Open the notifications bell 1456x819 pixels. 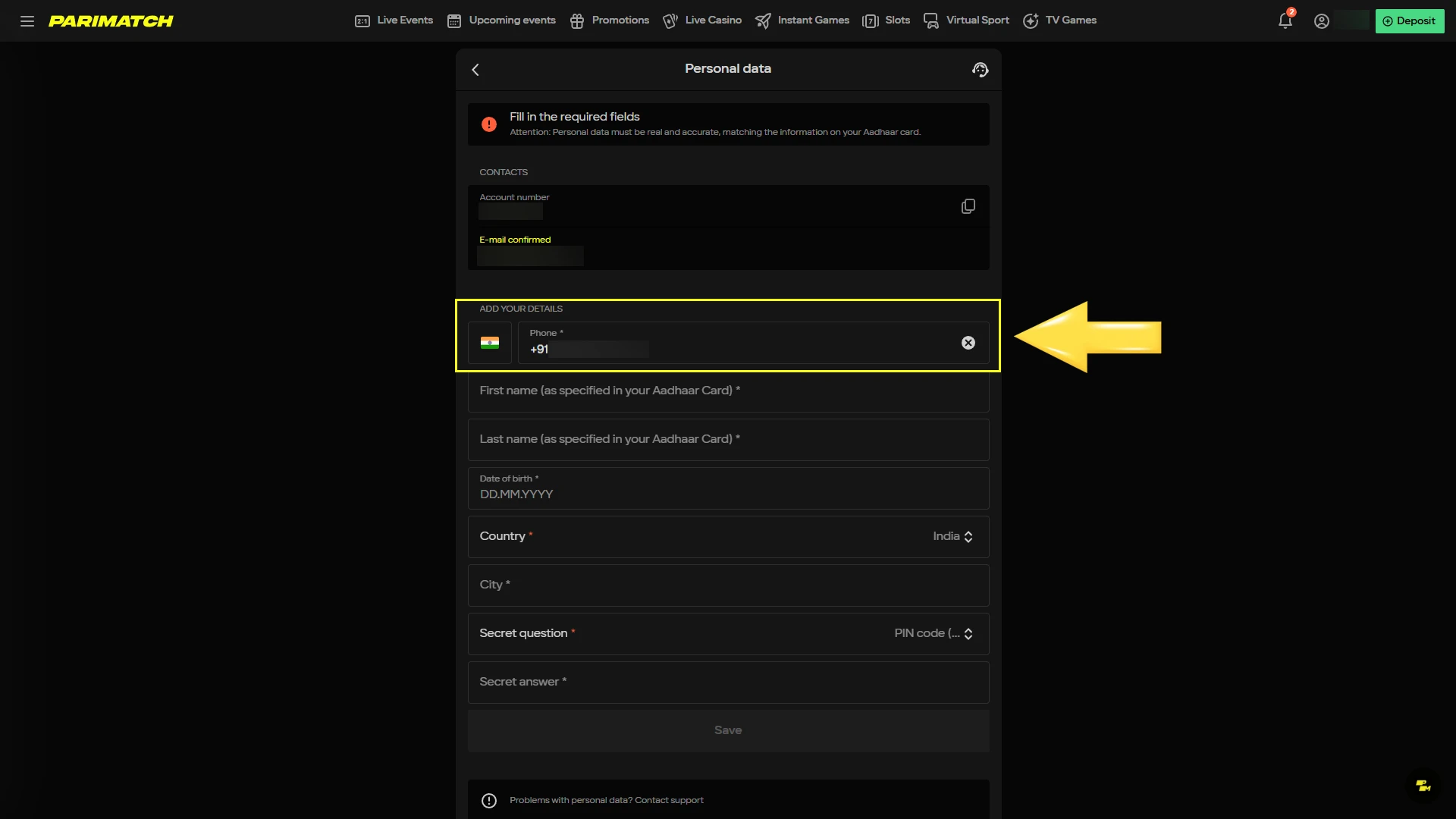(1285, 21)
